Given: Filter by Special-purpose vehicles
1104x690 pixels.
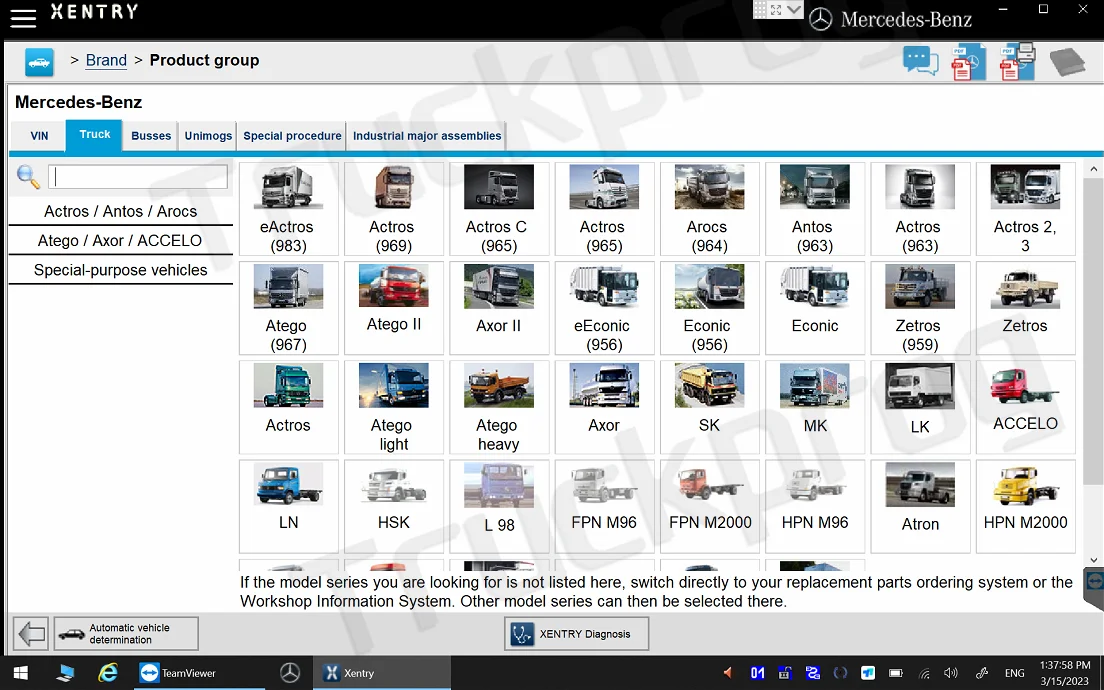Looking at the screenshot, I should tap(120, 270).
